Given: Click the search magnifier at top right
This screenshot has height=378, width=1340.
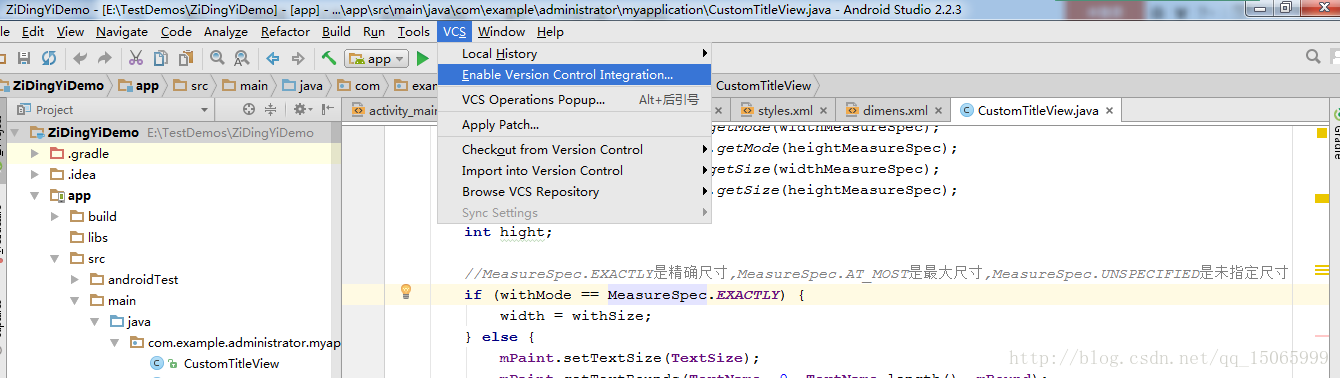Looking at the screenshot, I should (x=1312, y=58).
